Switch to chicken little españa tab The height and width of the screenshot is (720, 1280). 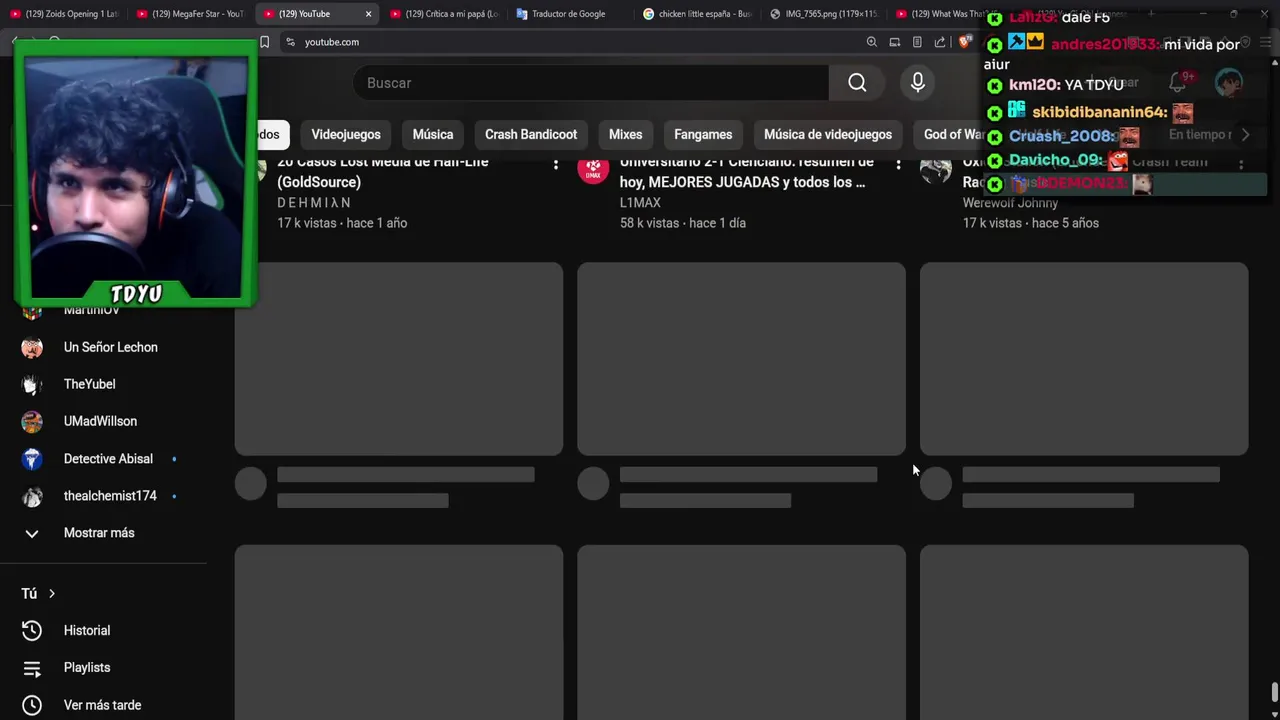tap(697, 14)
